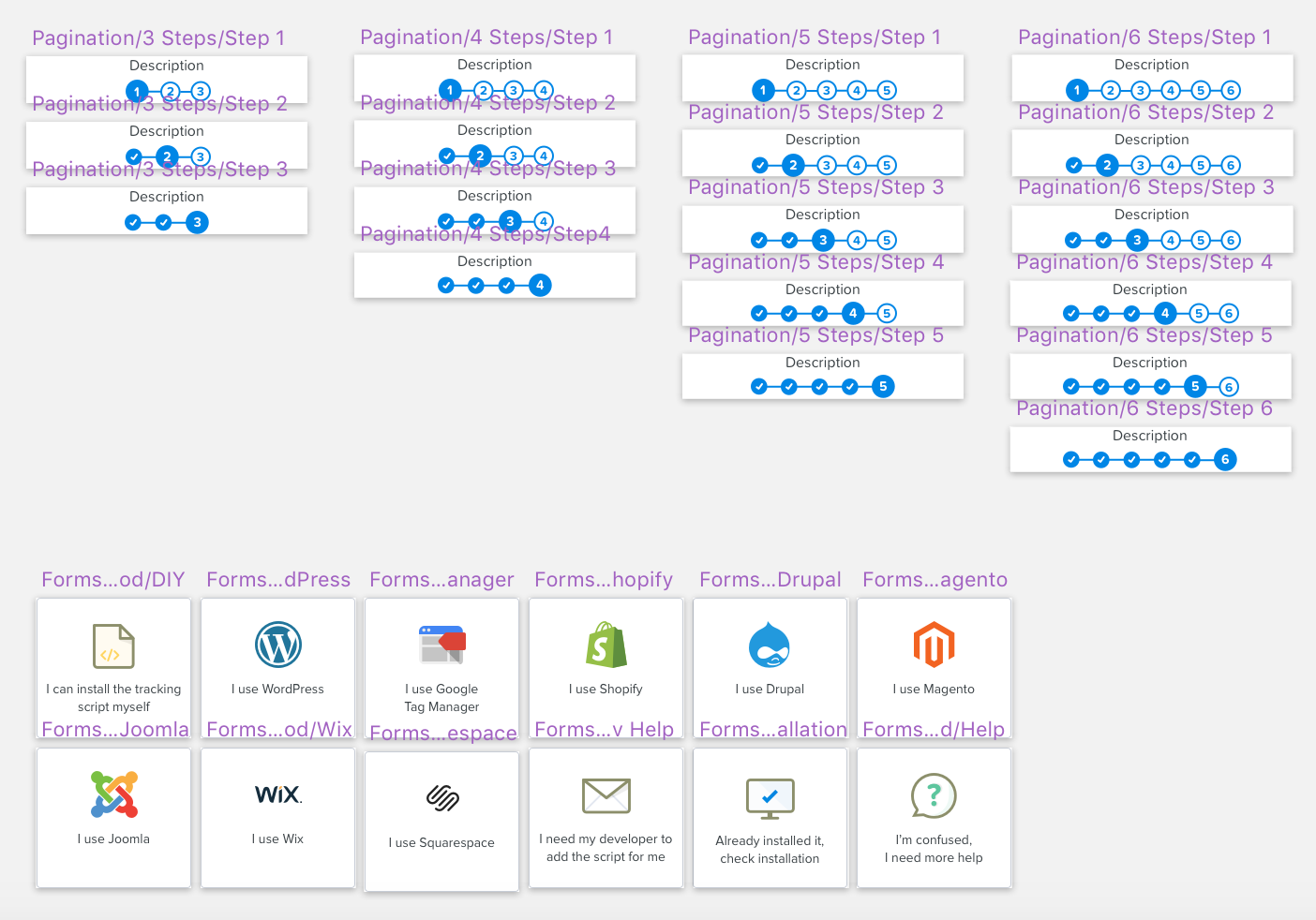This screenshot has width=1316, height=920.
Task: Click label Pagination/6 Steps/Step 3
Action: coord(1146,187)
